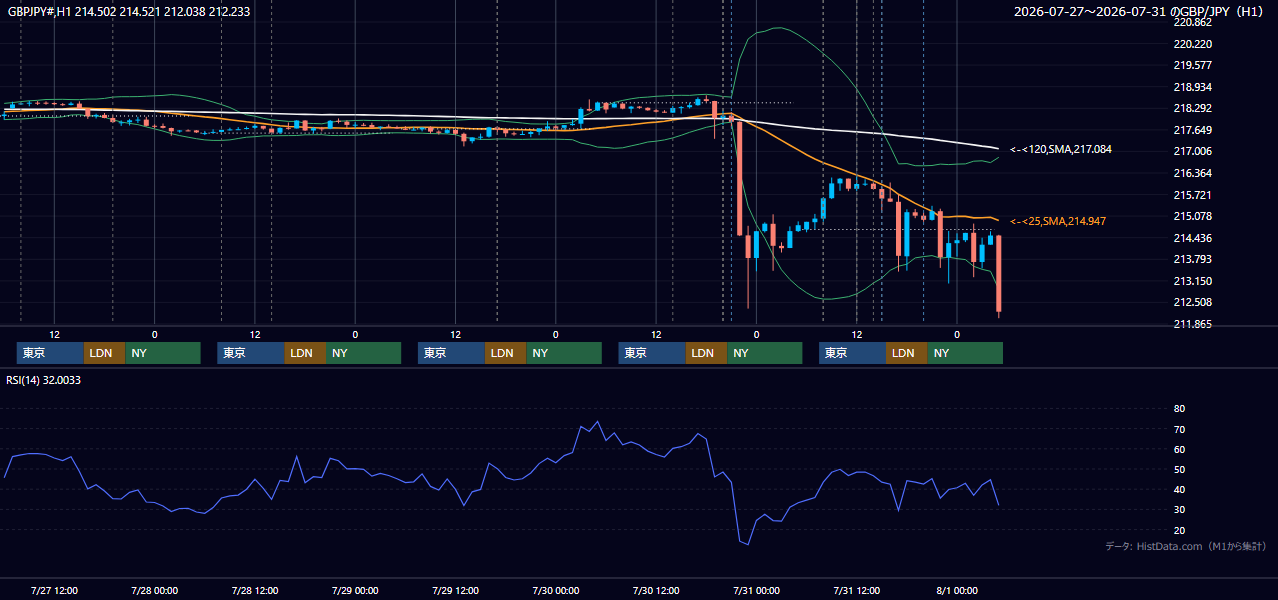The image size is (1278, 600).
Task: Click price axis value 218.292
Action: (x=1192, y=108)
